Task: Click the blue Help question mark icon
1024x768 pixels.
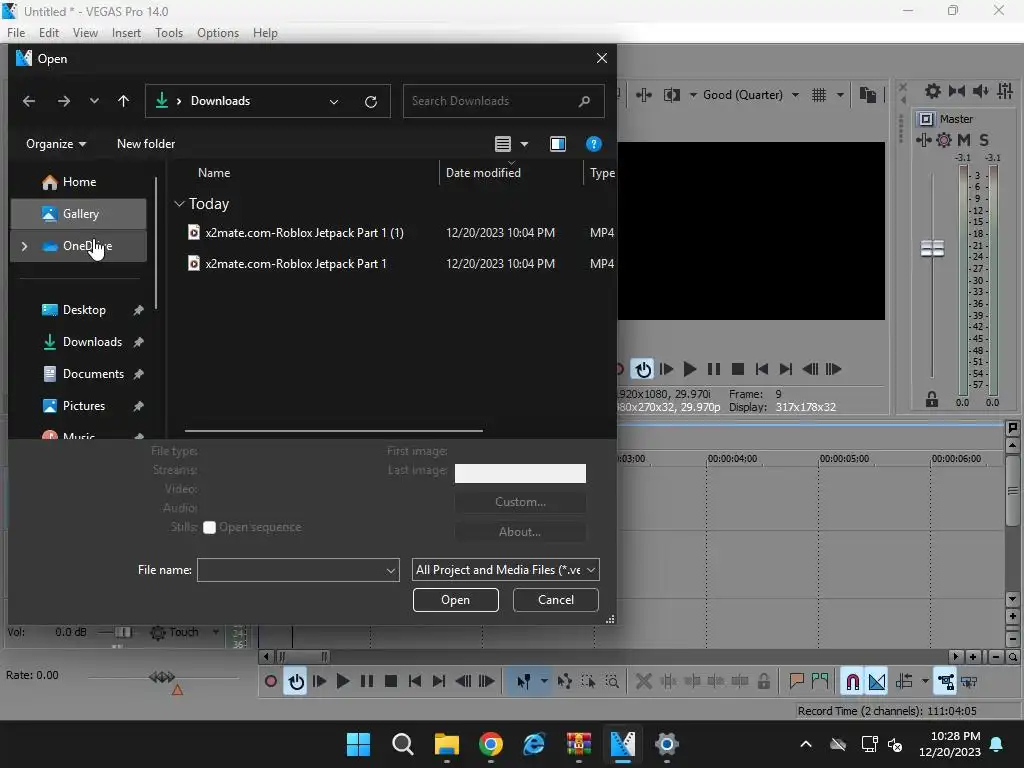Action: point(594,144)
